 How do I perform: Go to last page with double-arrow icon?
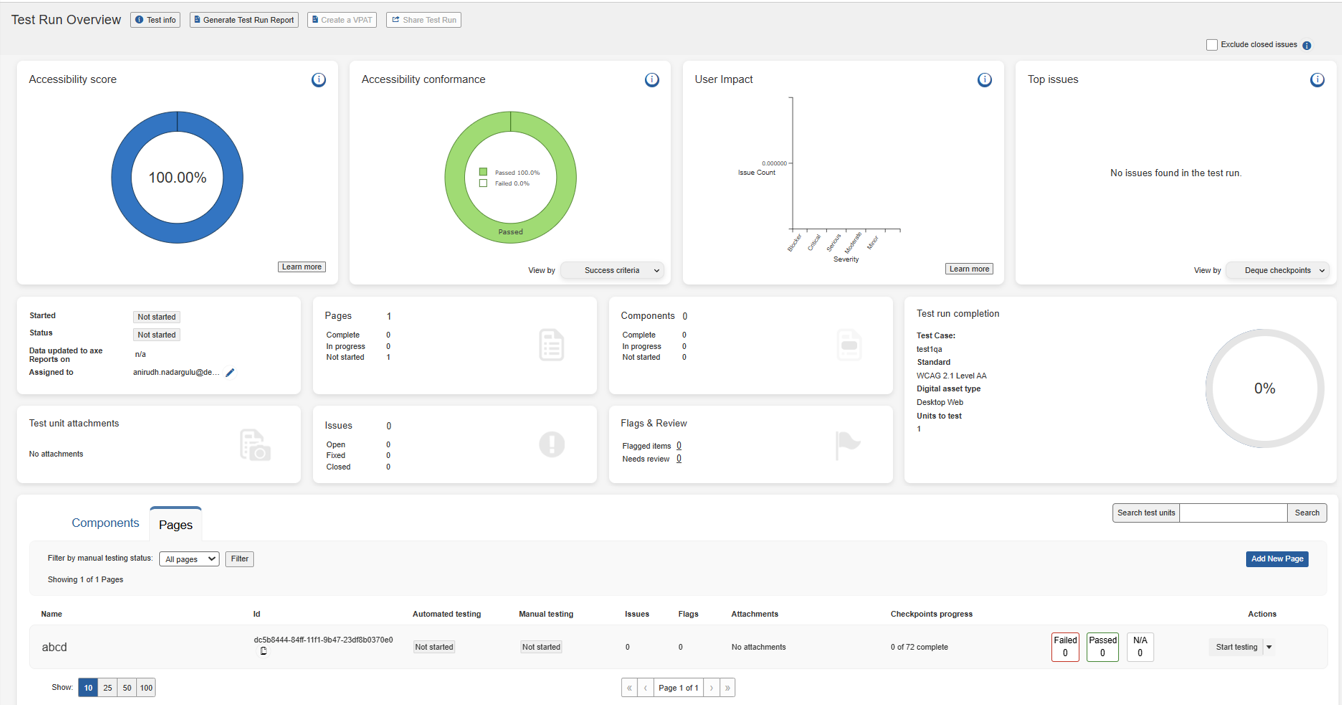[728, 688]
